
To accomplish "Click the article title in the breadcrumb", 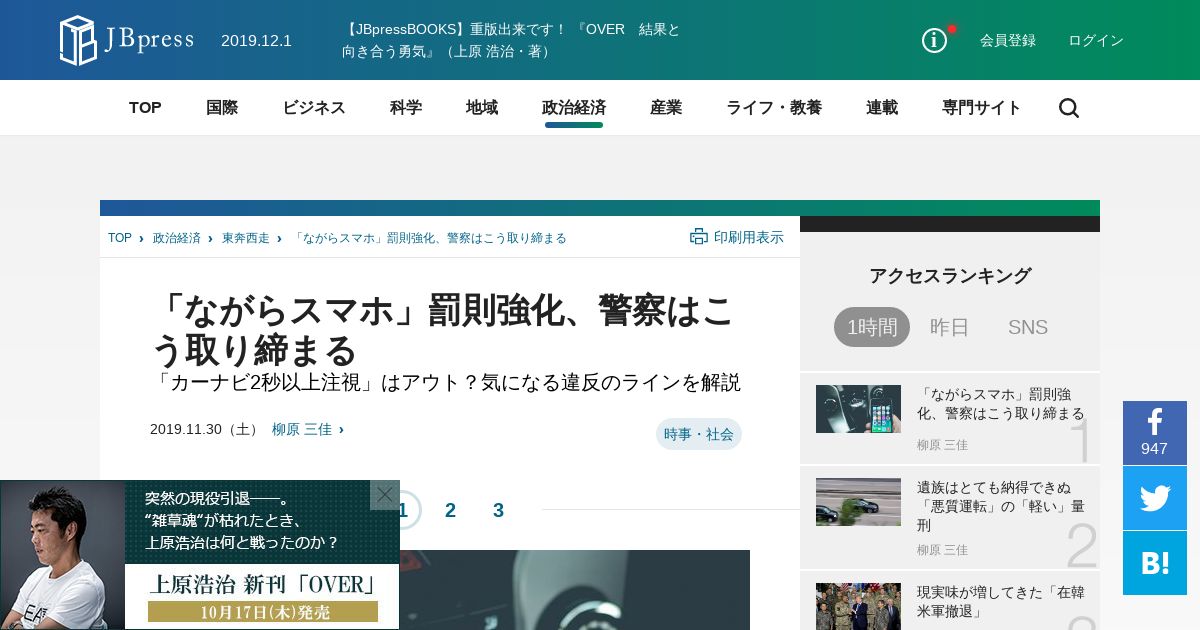I will coord(430,238).
